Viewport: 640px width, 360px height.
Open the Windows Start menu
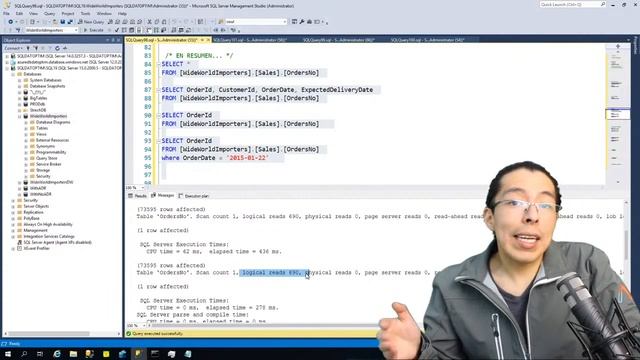point(7,354)
